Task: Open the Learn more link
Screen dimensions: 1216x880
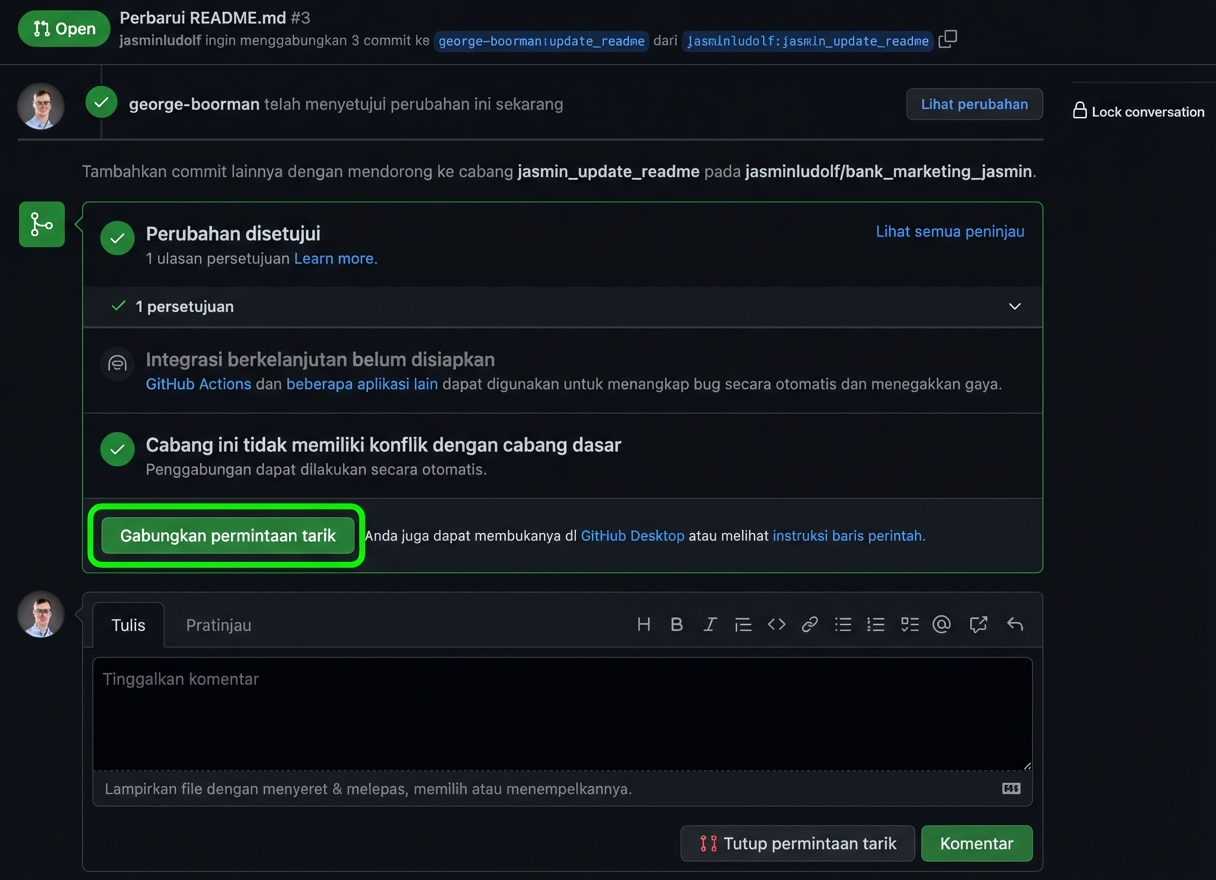Action: click(335, 258)
